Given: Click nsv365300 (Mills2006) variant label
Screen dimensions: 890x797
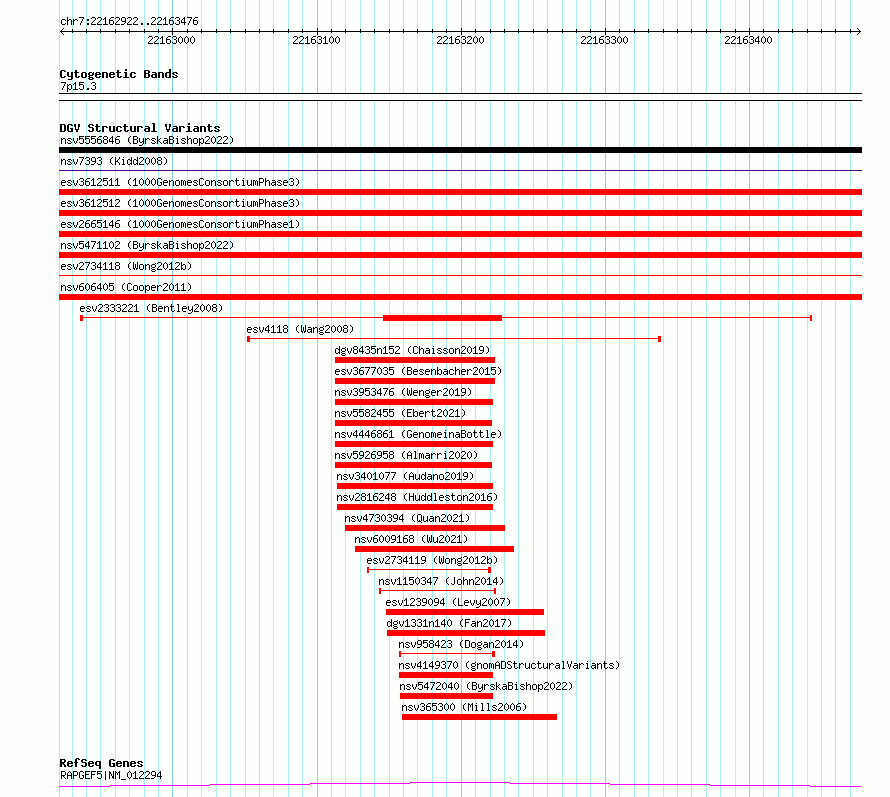Looking at the screenshot, I should pos(464,707).
